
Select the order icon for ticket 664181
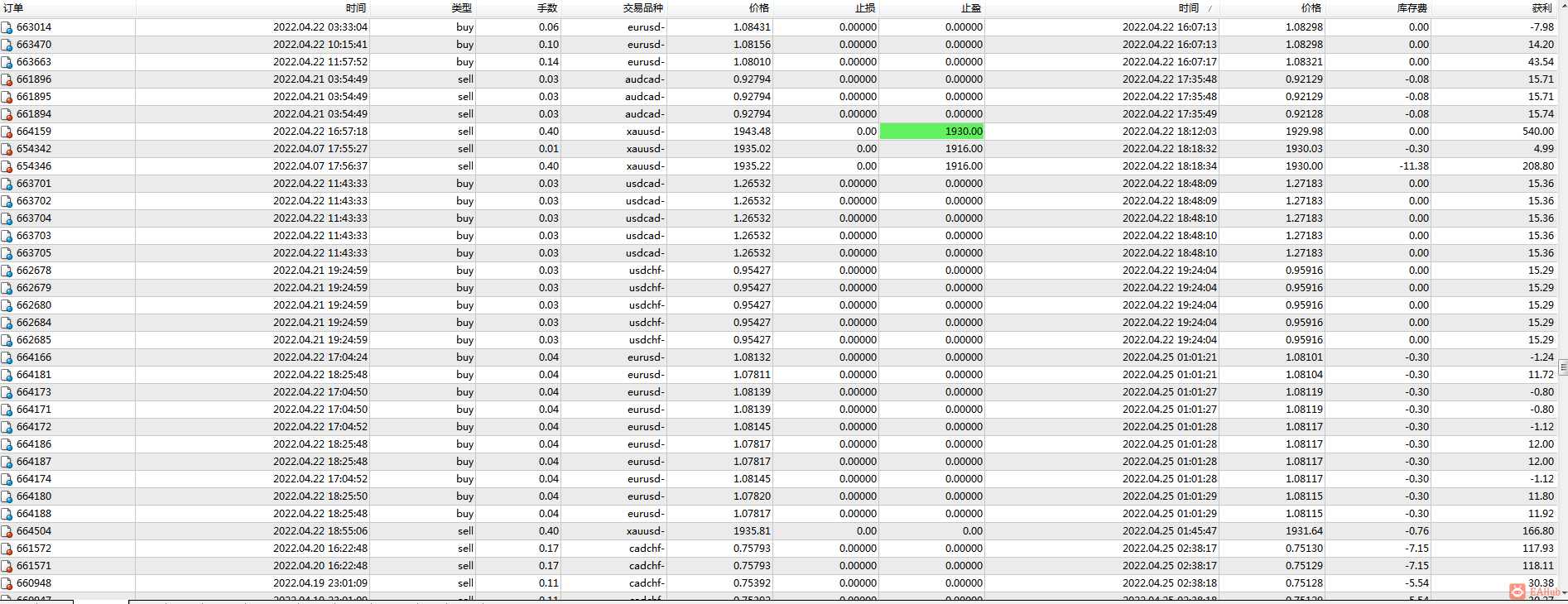[x=7, y=375]
